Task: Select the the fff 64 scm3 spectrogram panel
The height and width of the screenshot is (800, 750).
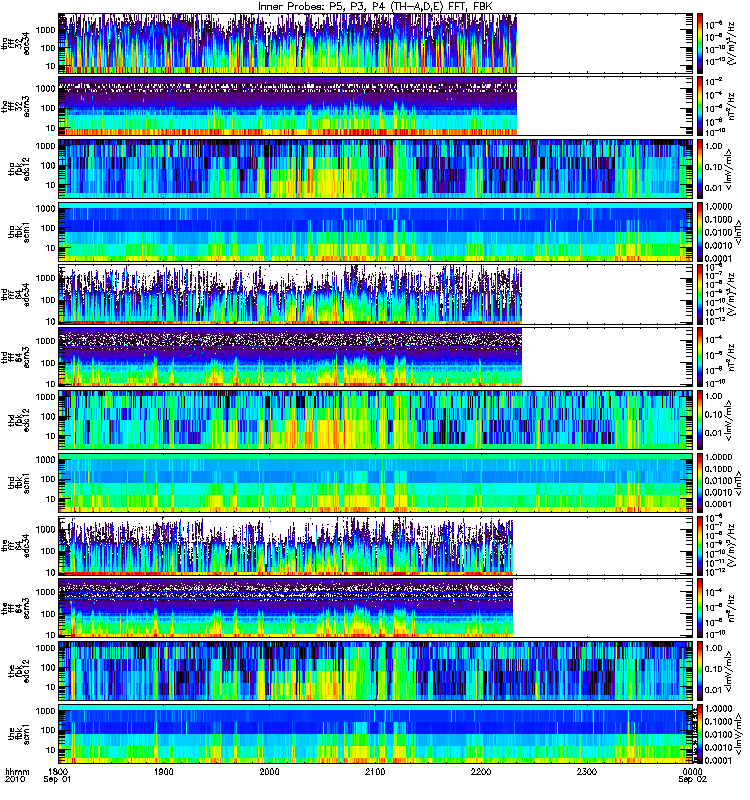Action: click(x=376, y=609)
